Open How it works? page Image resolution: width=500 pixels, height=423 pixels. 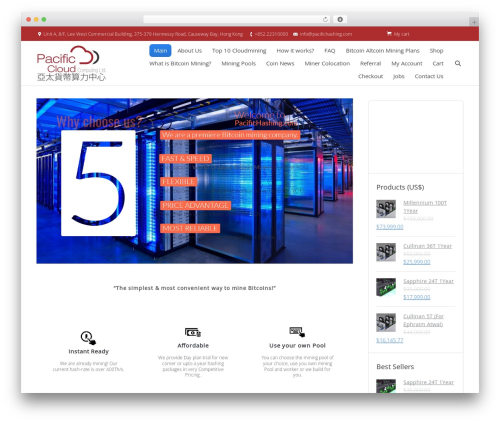[x=295, y=51]
